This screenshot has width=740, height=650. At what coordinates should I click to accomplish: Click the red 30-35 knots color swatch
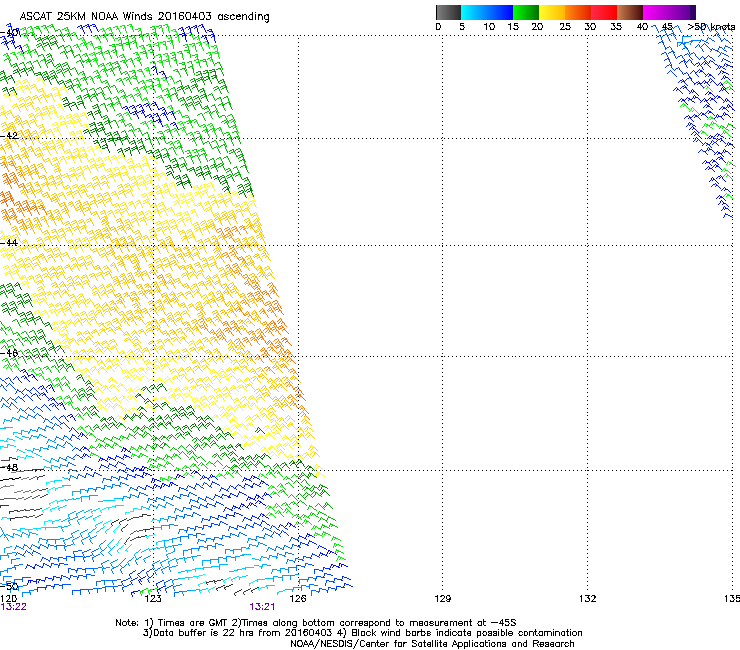click(x=604, y=12)
